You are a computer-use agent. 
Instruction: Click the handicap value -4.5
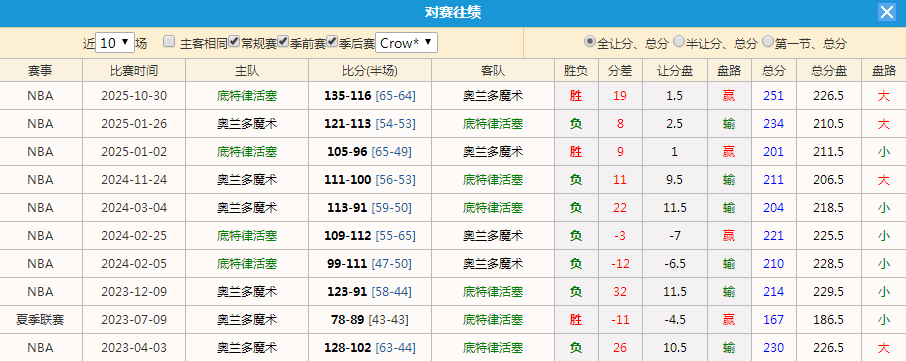(x=675, y=319)
